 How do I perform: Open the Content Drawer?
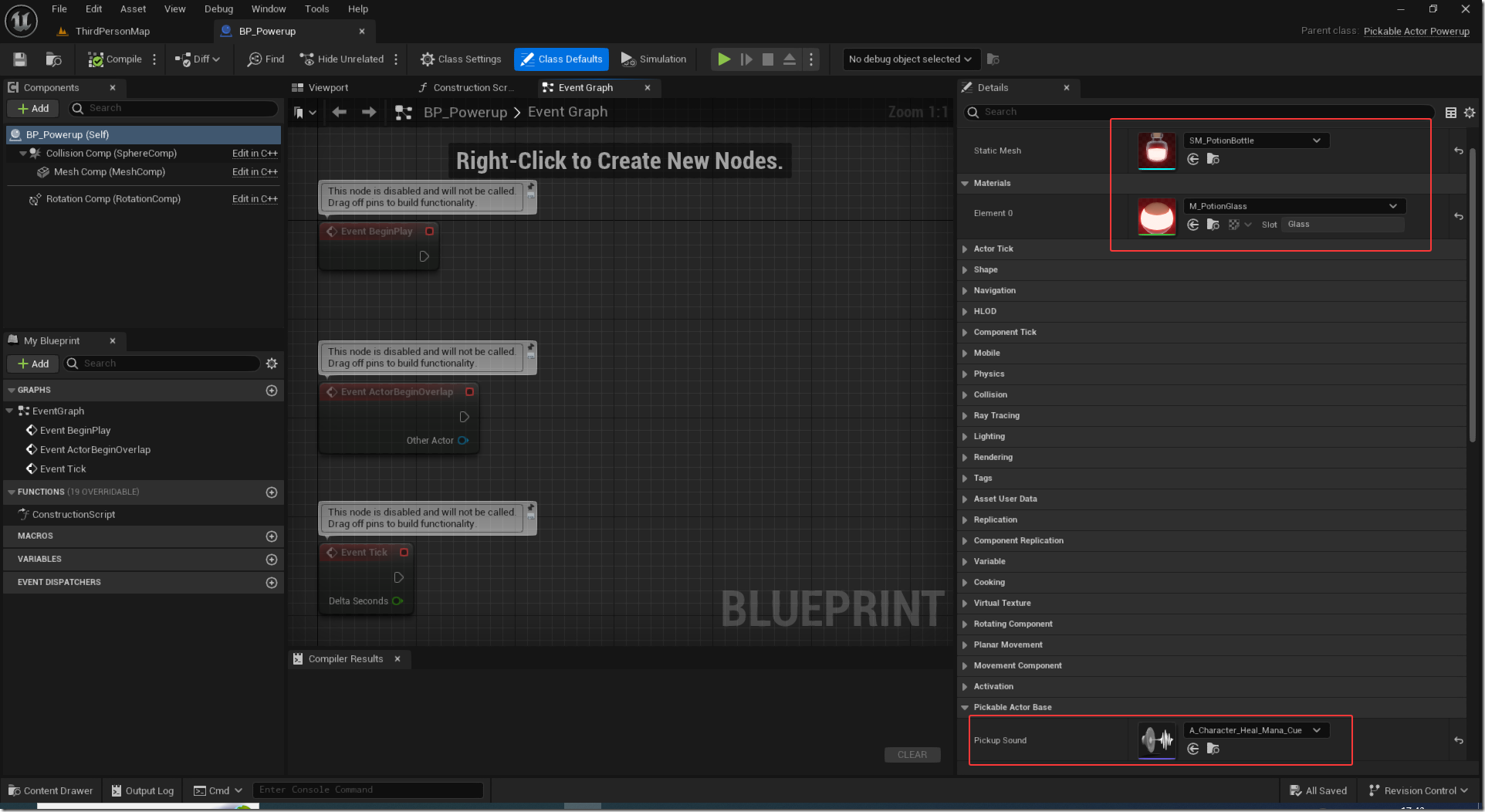pos(50,790)
